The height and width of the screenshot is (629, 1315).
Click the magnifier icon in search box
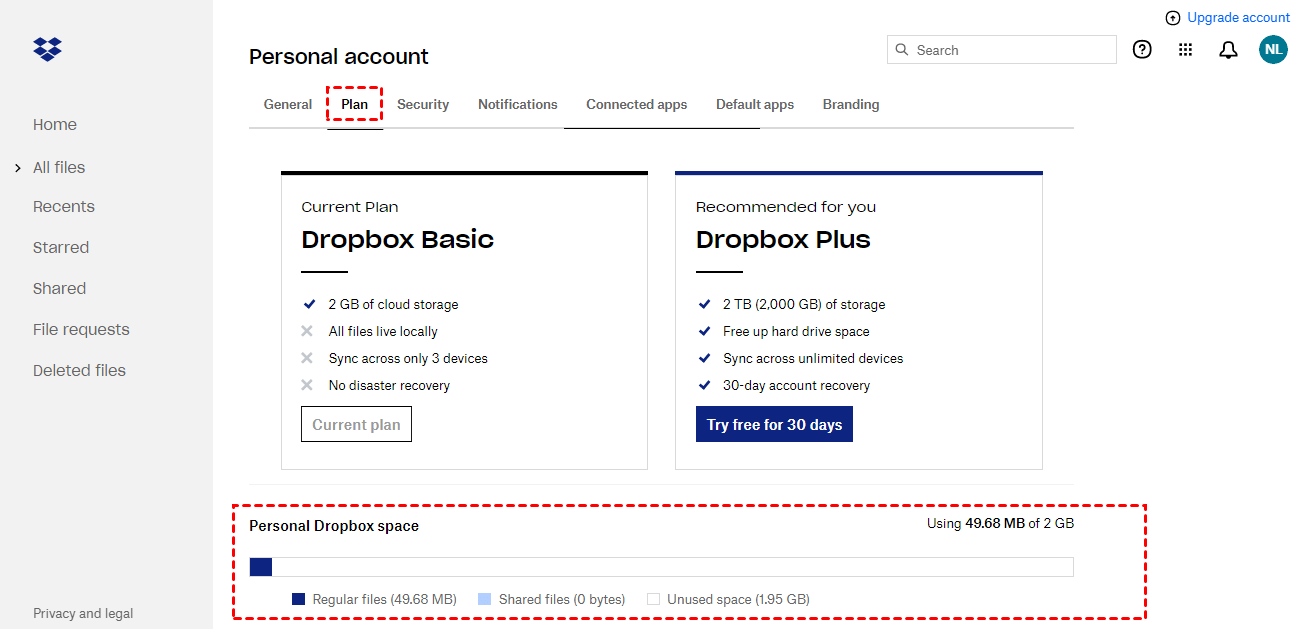click(902, 50)
